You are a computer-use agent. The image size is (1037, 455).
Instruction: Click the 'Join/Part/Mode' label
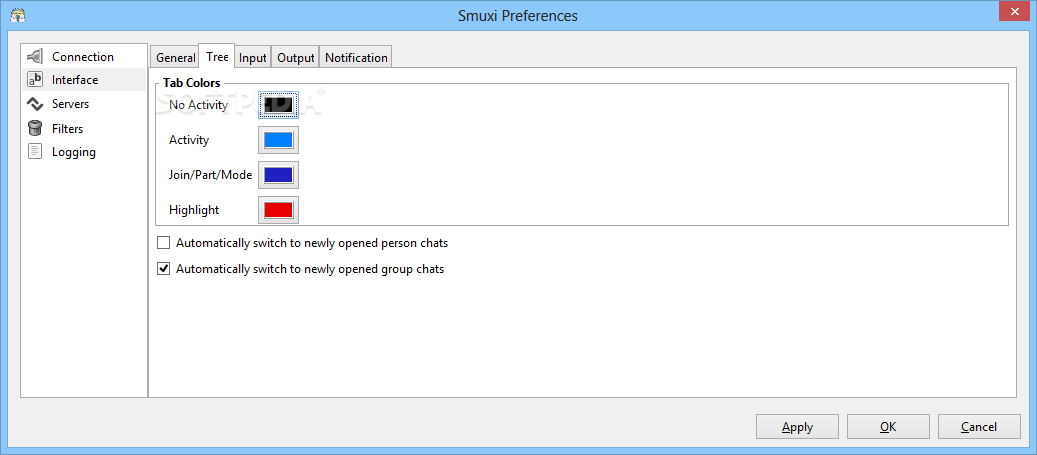210,175
